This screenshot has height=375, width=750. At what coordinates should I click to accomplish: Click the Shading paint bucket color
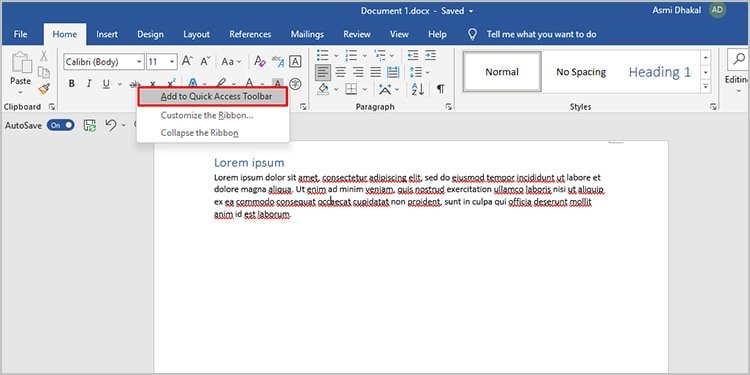pyautogui.click(x=324, y=89)
